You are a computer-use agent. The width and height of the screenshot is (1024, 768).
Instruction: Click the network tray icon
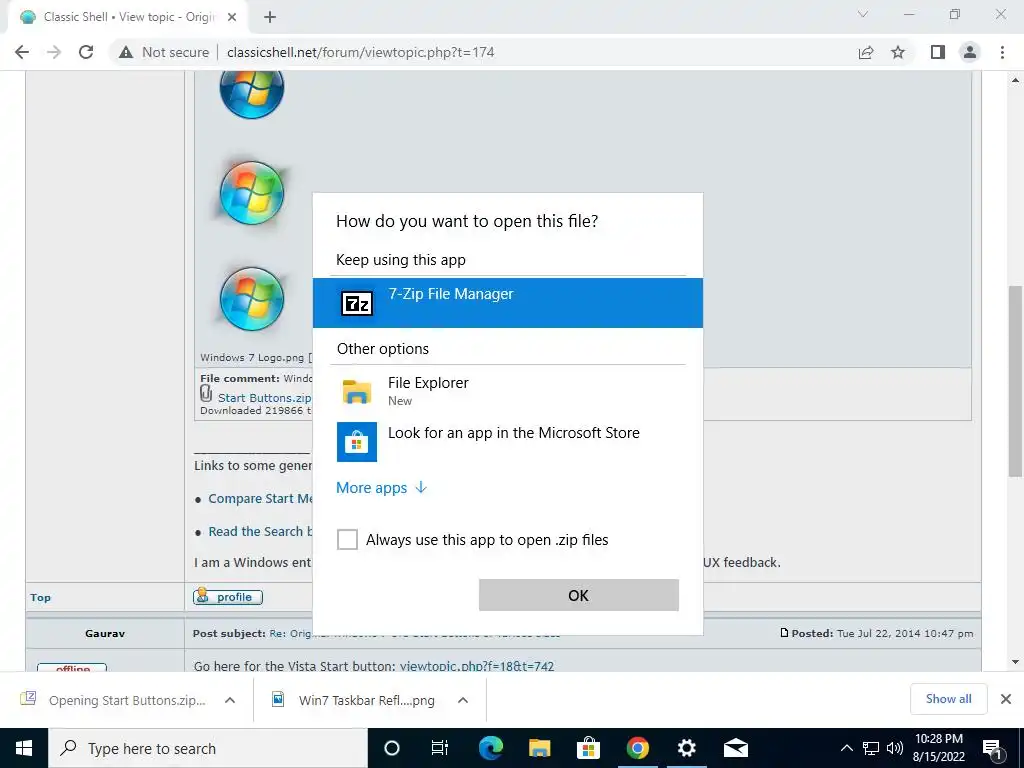click(871, 748)
